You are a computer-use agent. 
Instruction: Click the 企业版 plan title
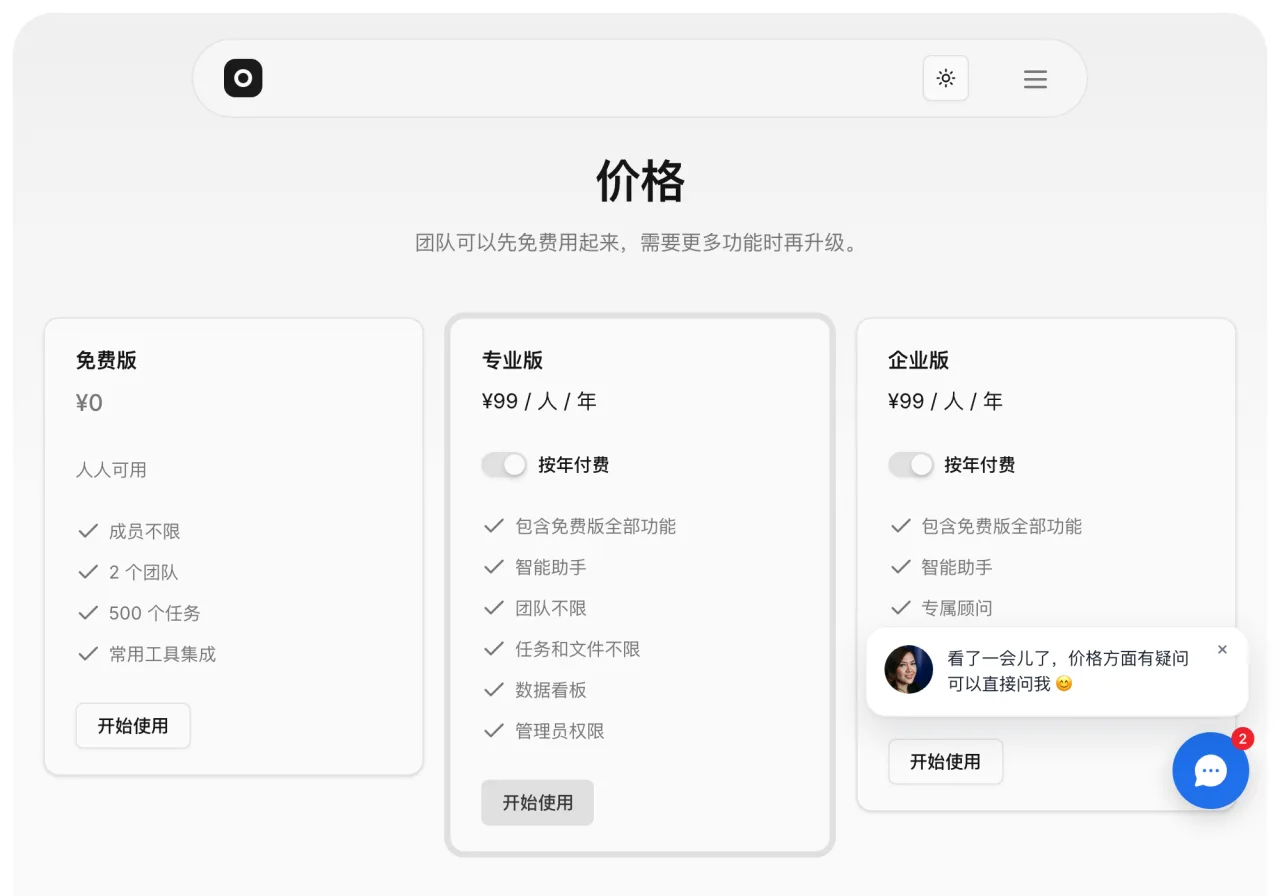point(919,360)
